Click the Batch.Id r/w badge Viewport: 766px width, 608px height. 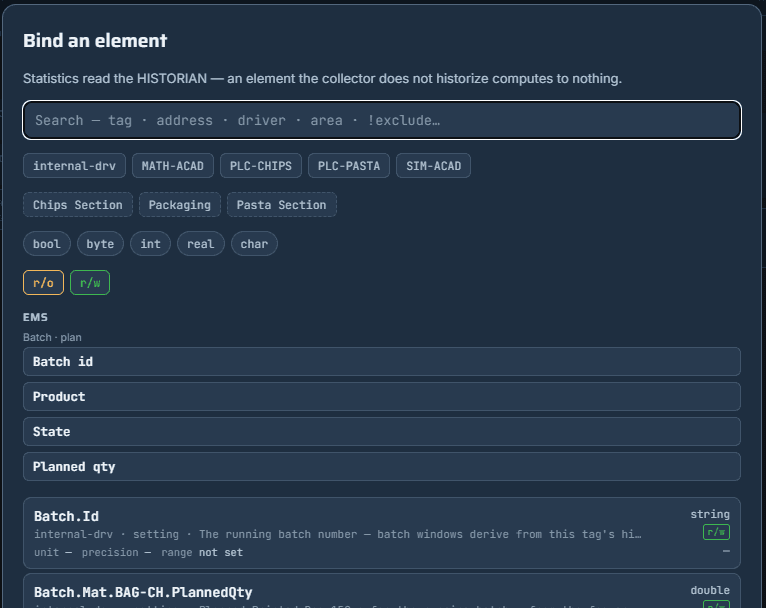[716, 532]
